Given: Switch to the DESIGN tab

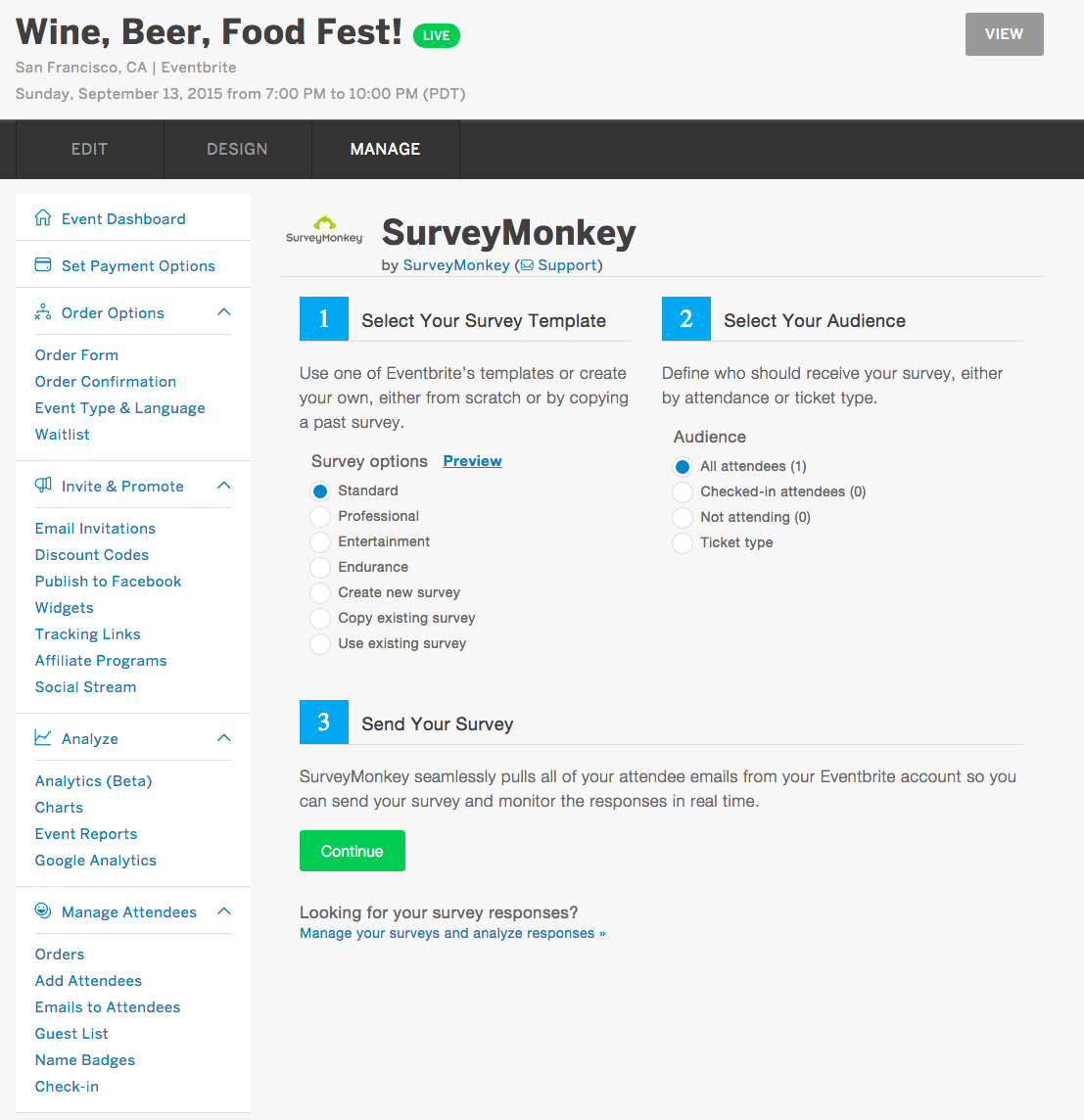Looking at the screenshot, I should pos(237,149).
